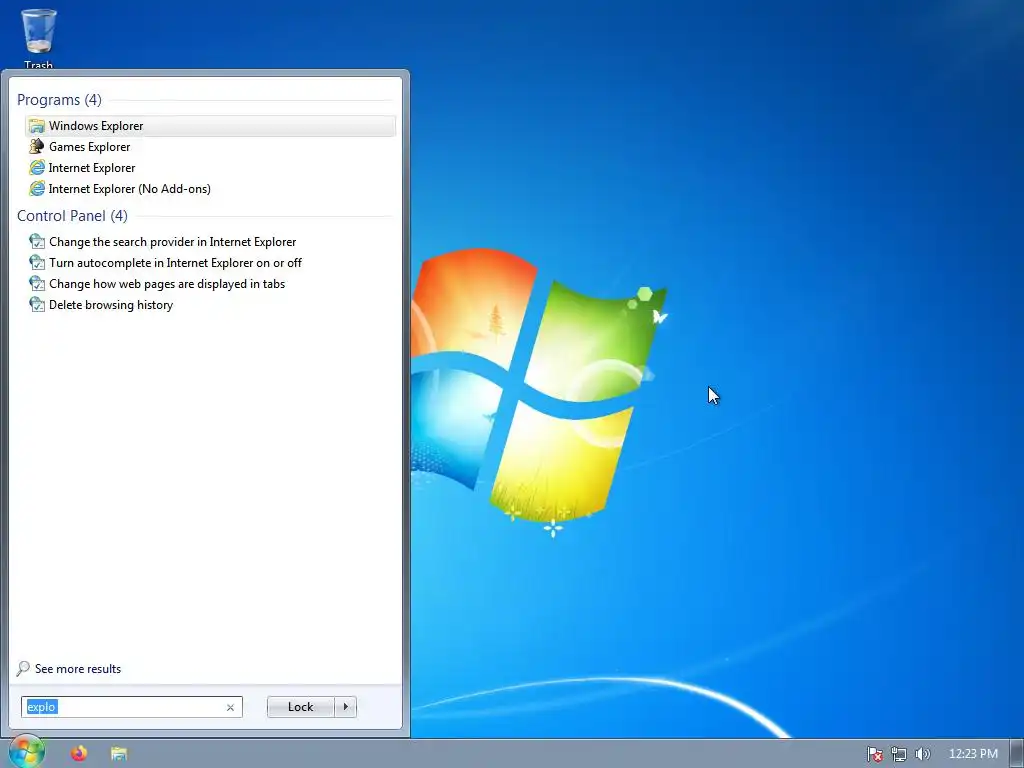Open 'Change how web pages are displayed in tabs'
Image resolution: width=1024 pixels, height=768 pixels.
tap(210, 283)
